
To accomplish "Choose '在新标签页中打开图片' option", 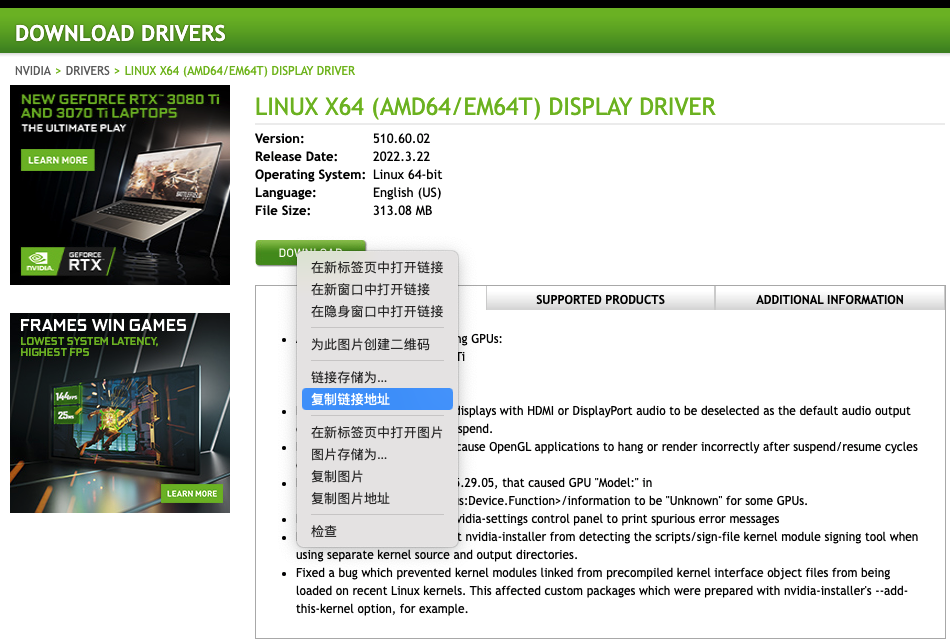I will [377, 432].
